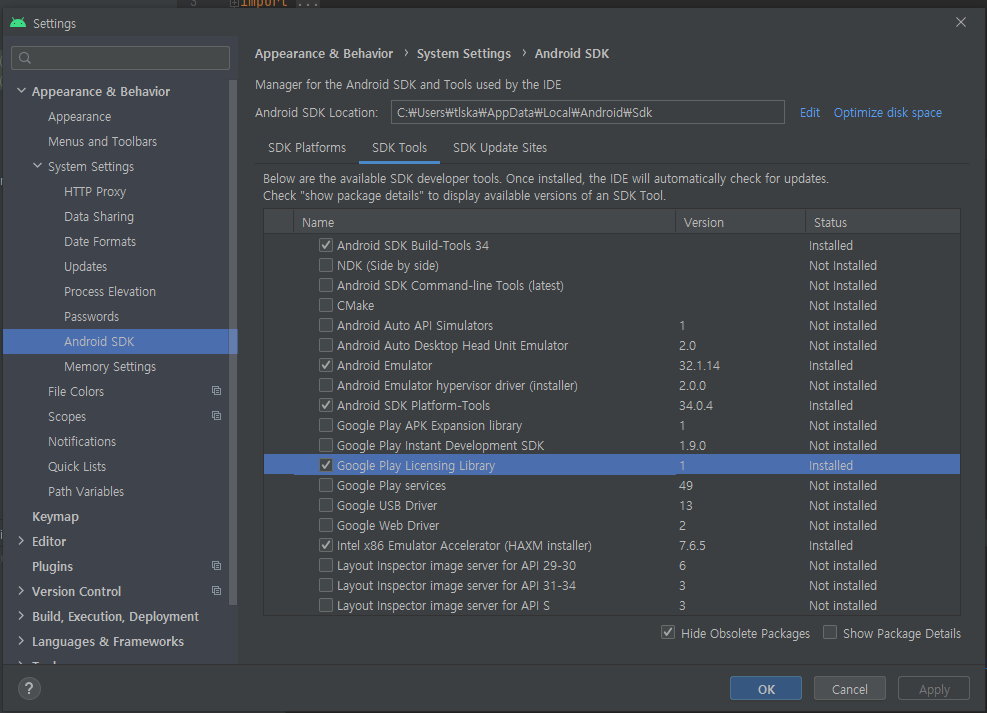Click the project-level icon beside Plugins
Viewport: 987px width, 713px height.
(217, 566)
